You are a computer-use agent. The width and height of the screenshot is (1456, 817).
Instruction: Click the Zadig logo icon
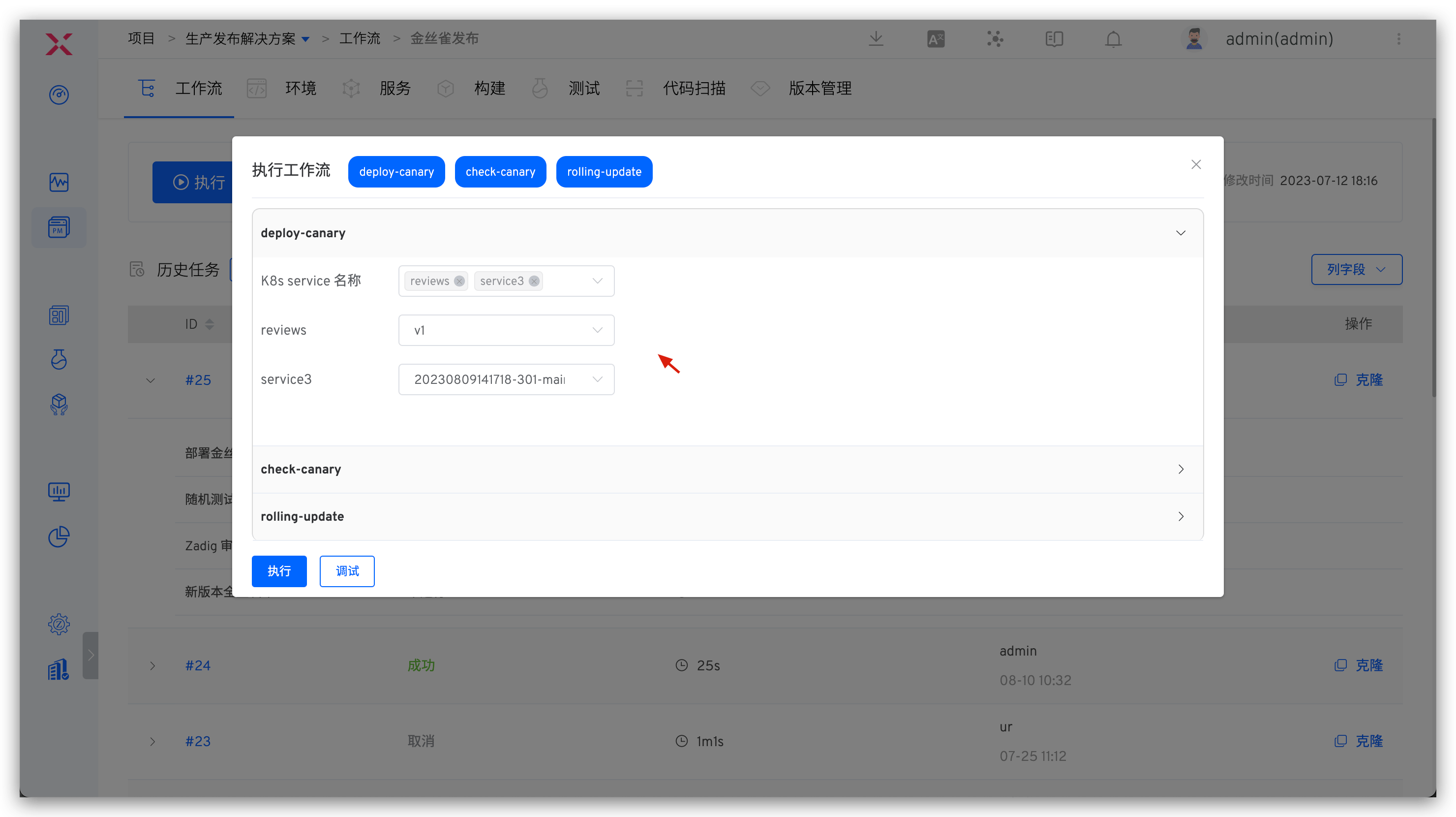click(x=59, y=44)
